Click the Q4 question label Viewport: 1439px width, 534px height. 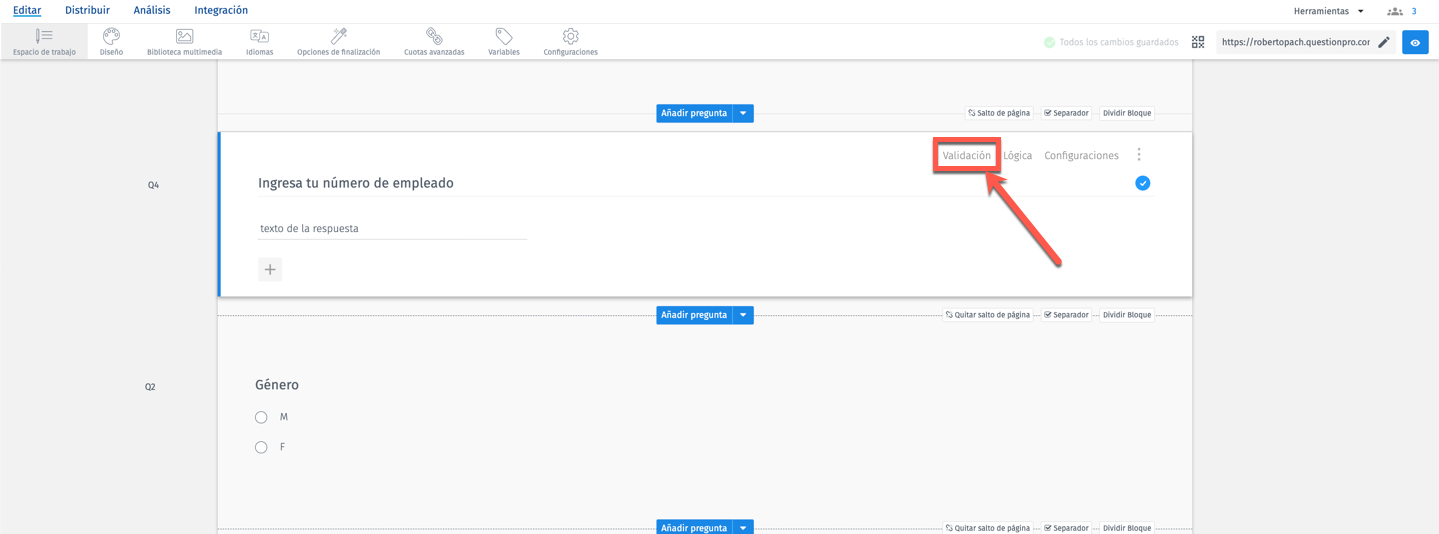point(153,185)
